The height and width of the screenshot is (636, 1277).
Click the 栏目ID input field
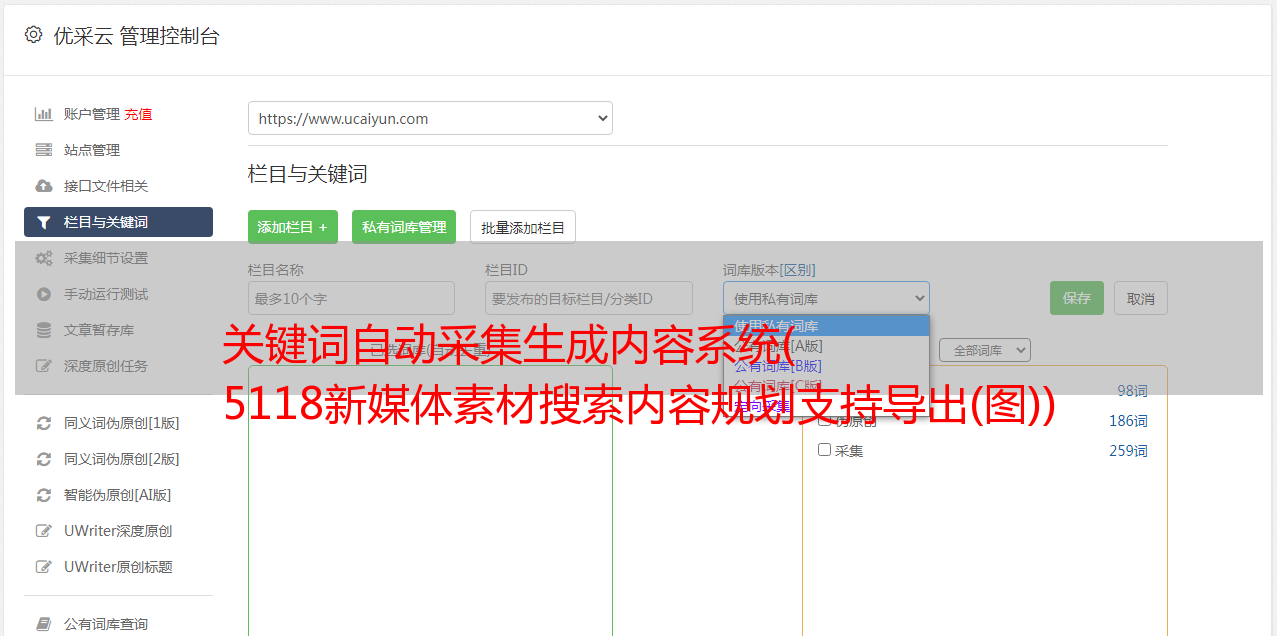pyautogui.click(x=589, y=298)
